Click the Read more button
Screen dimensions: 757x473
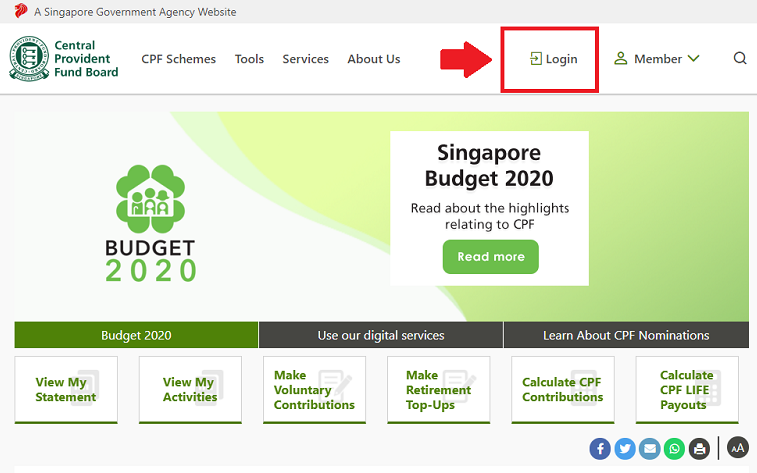click(491, 256)
